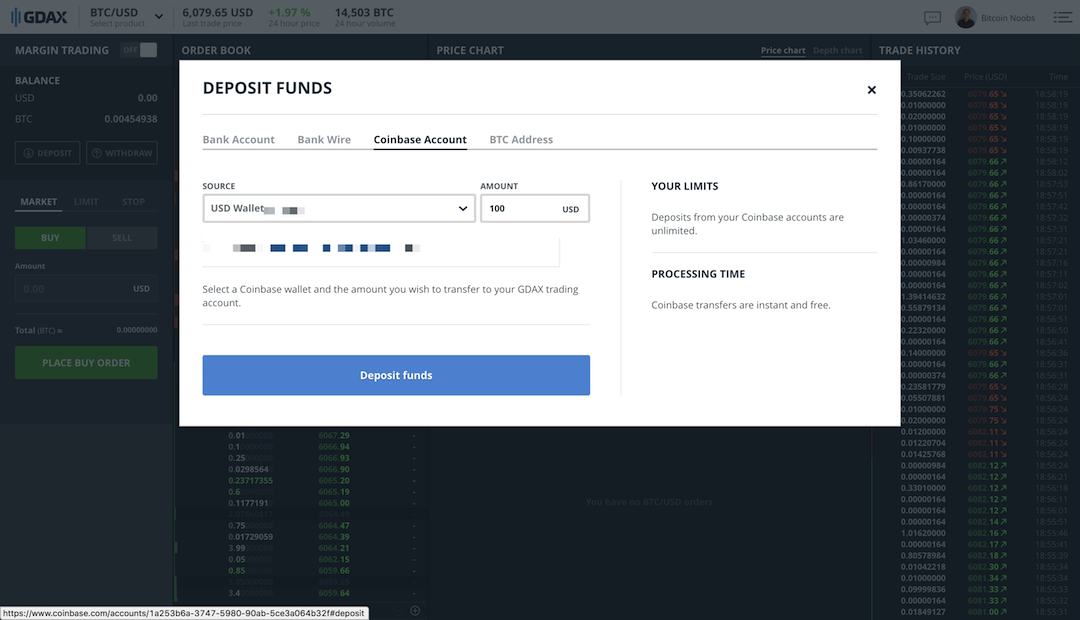The height and width of the screenshot is (620, 1080).
Task: Click Place Buy Order button
Action: 86,362
